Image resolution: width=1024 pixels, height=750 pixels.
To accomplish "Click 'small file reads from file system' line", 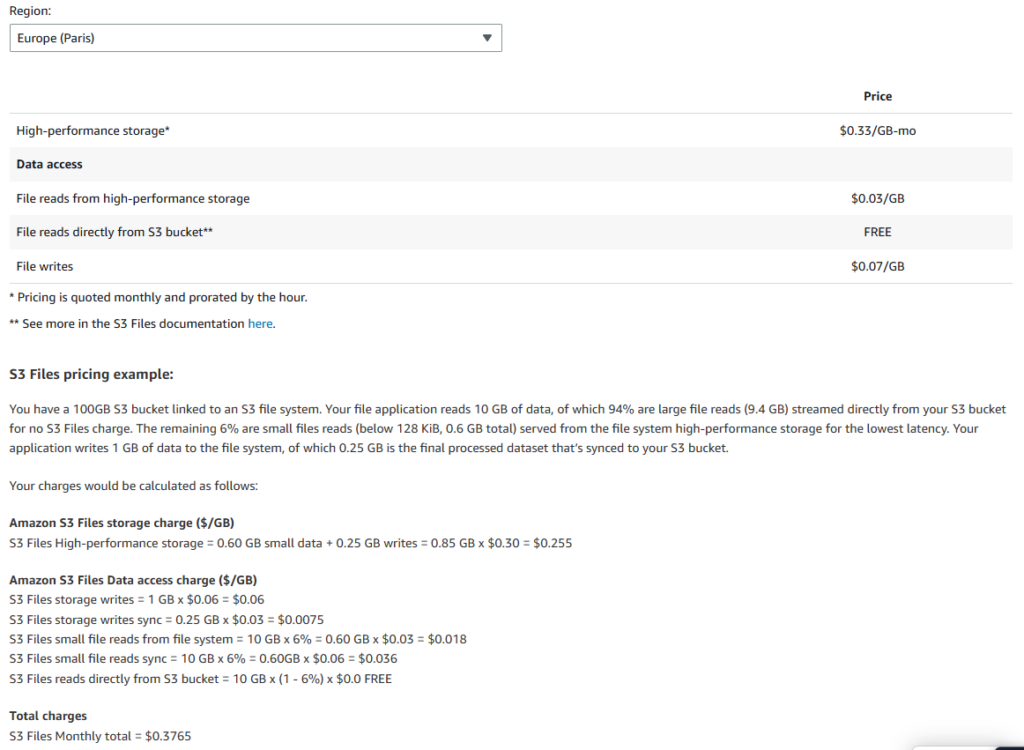I will (x=238, y=639).
